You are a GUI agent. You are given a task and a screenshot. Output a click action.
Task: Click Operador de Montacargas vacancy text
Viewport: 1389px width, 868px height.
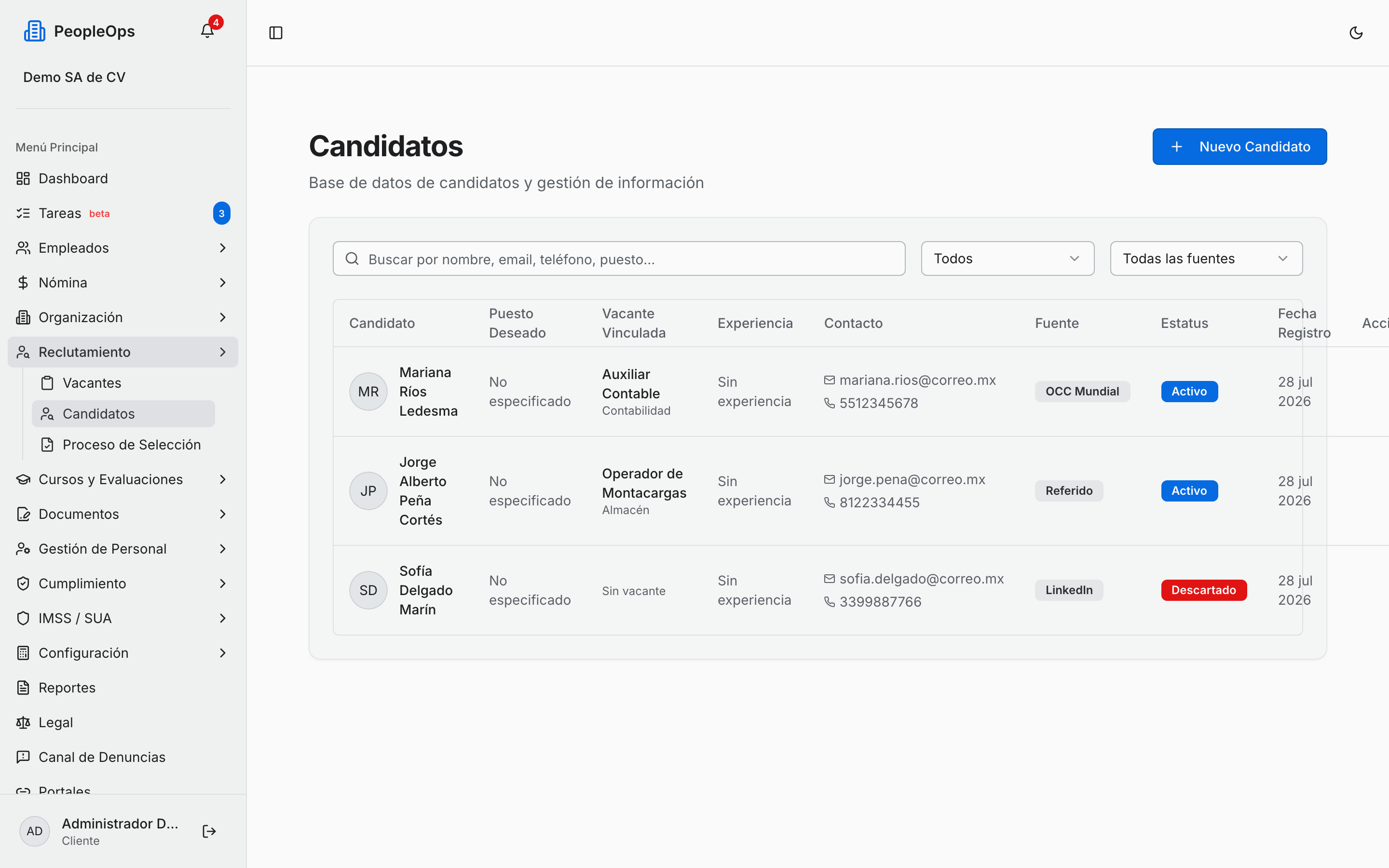tap(644, 483)
